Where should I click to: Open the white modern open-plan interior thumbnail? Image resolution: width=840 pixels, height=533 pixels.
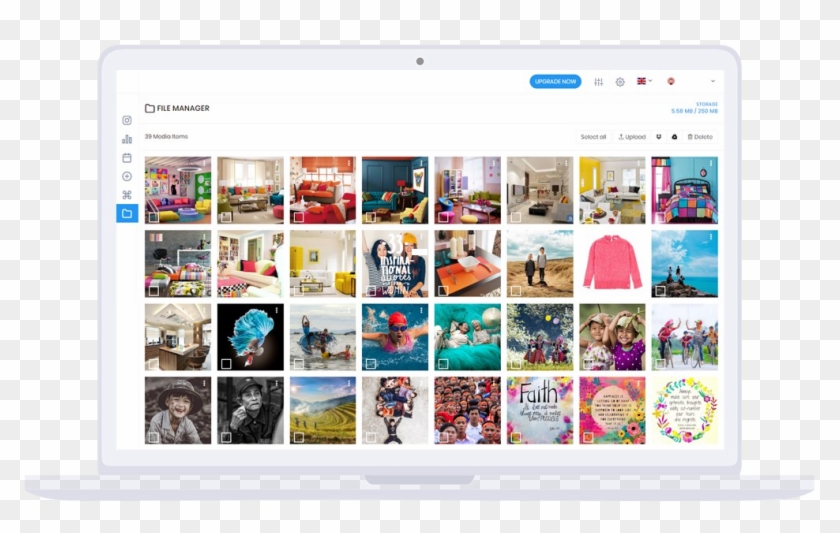[540, 190]
